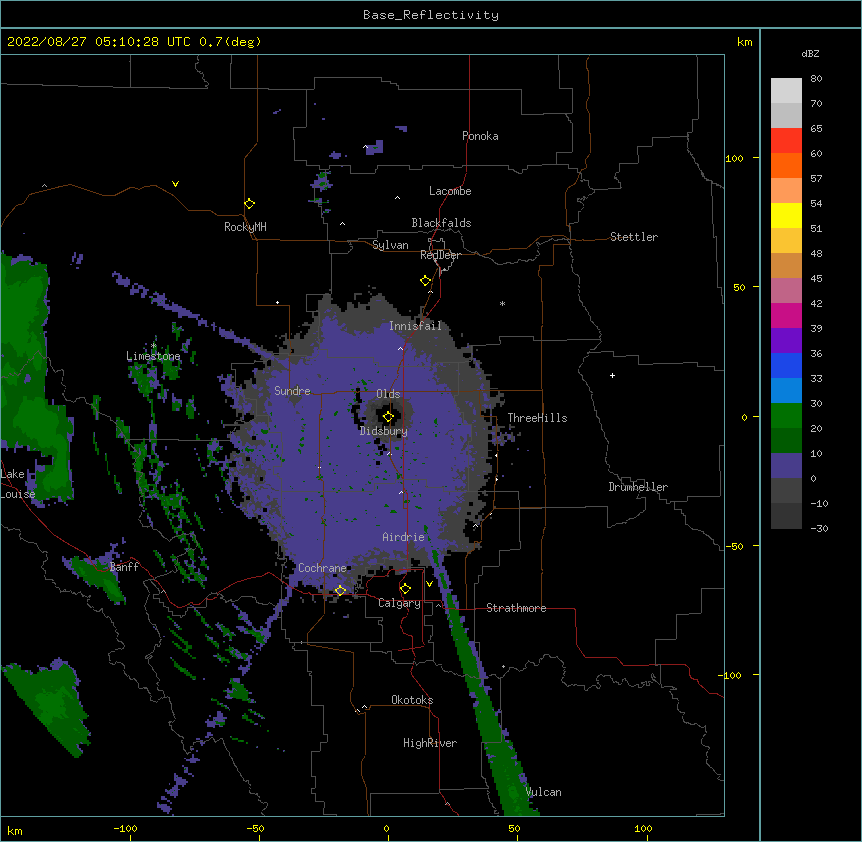Select the red 65 dBZ color swatch
The width and height of the screenshot is (862, 842).
[786, 140]
